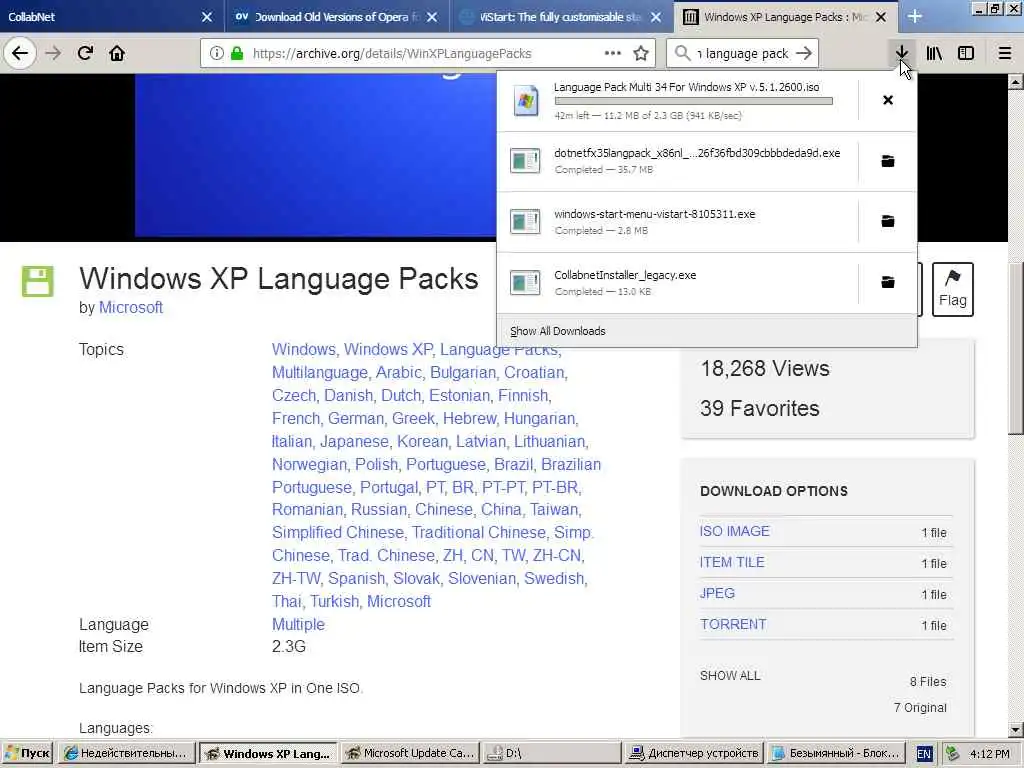
Task: Open ISO IMAGE download option
Action: point(735,532)
